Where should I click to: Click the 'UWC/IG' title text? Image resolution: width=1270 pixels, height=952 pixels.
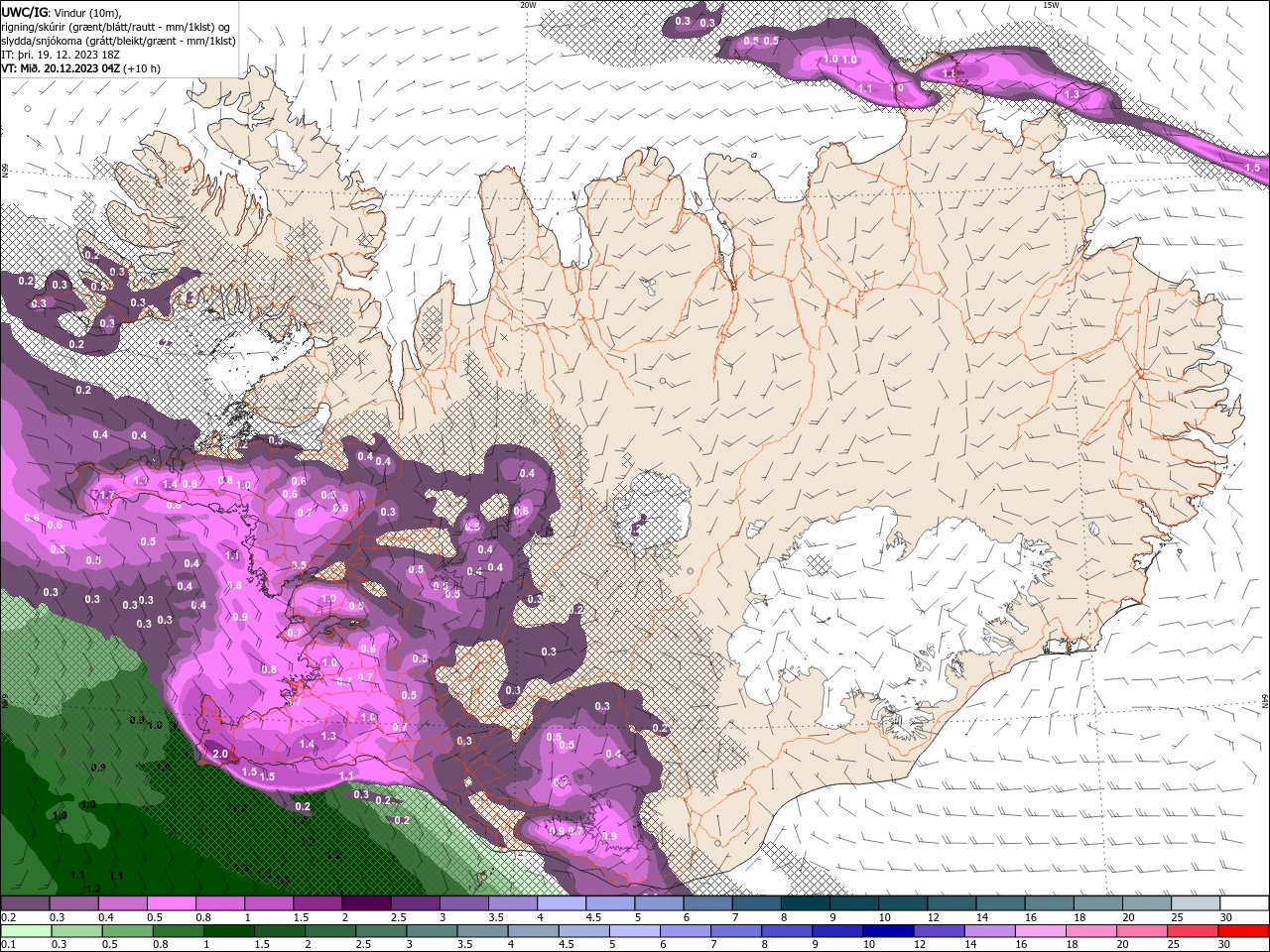[x=26, y=12]
